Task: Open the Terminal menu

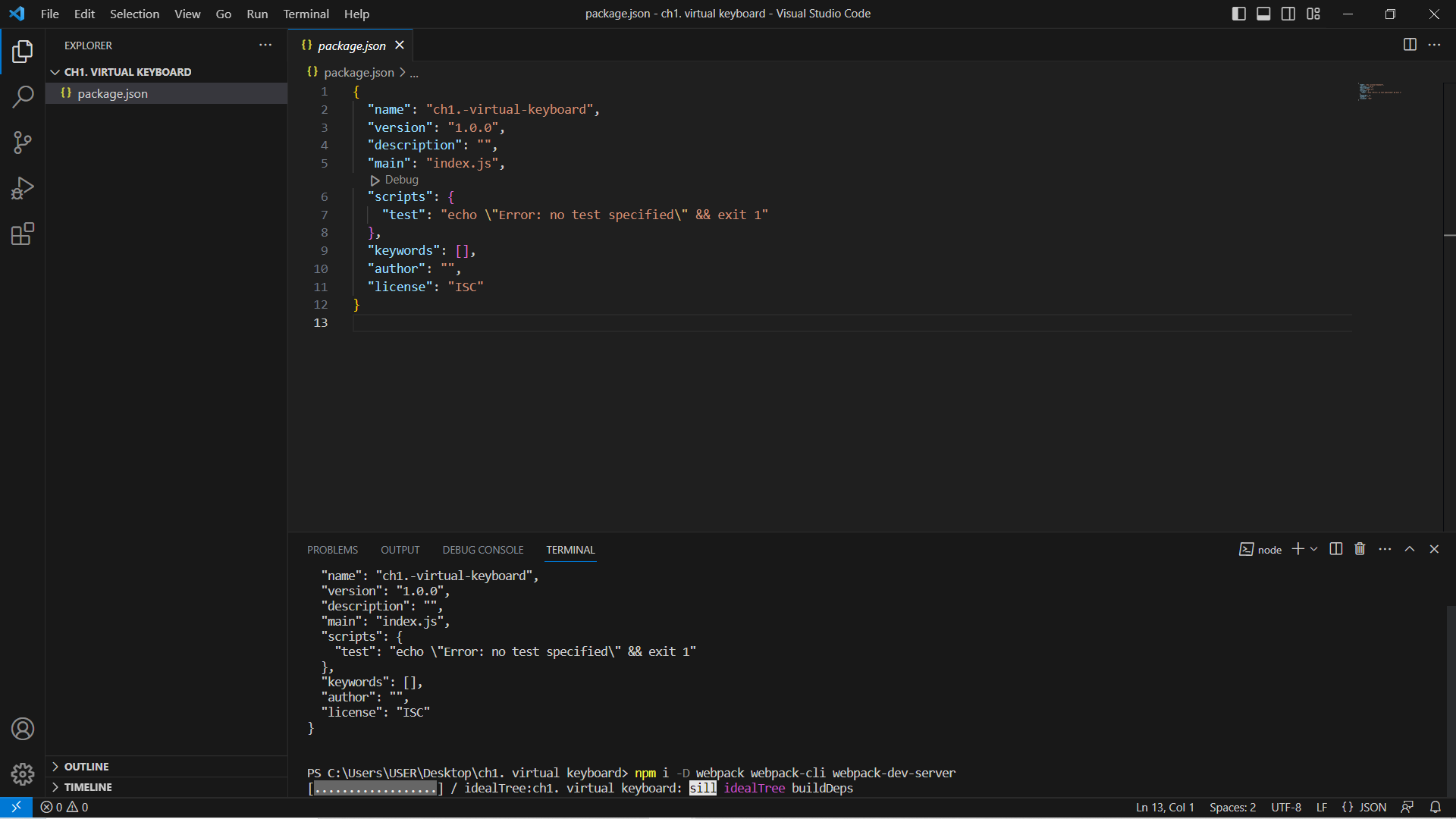Action: pos(306,14)
